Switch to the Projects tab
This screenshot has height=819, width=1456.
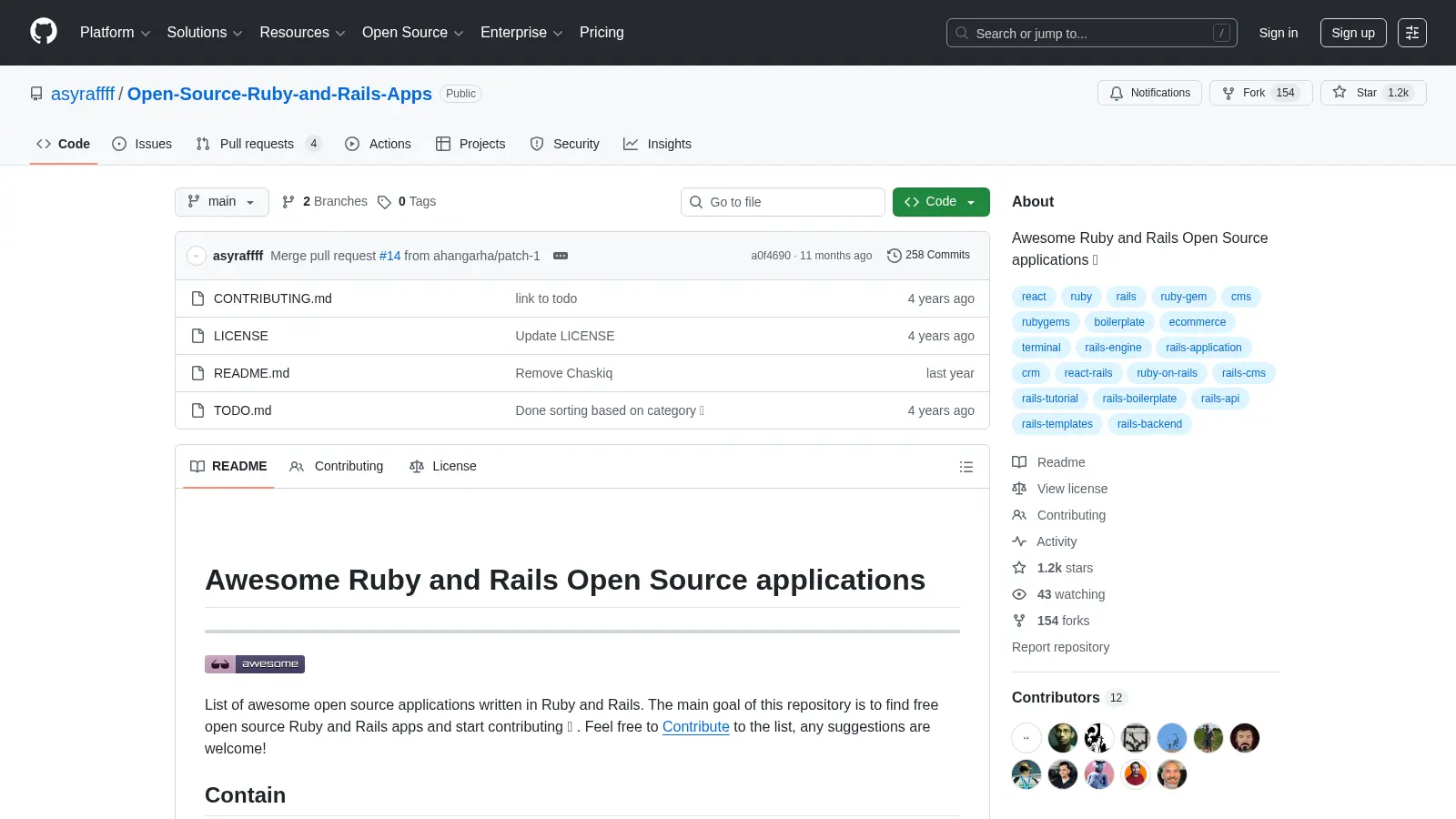[x=470, y=144]
